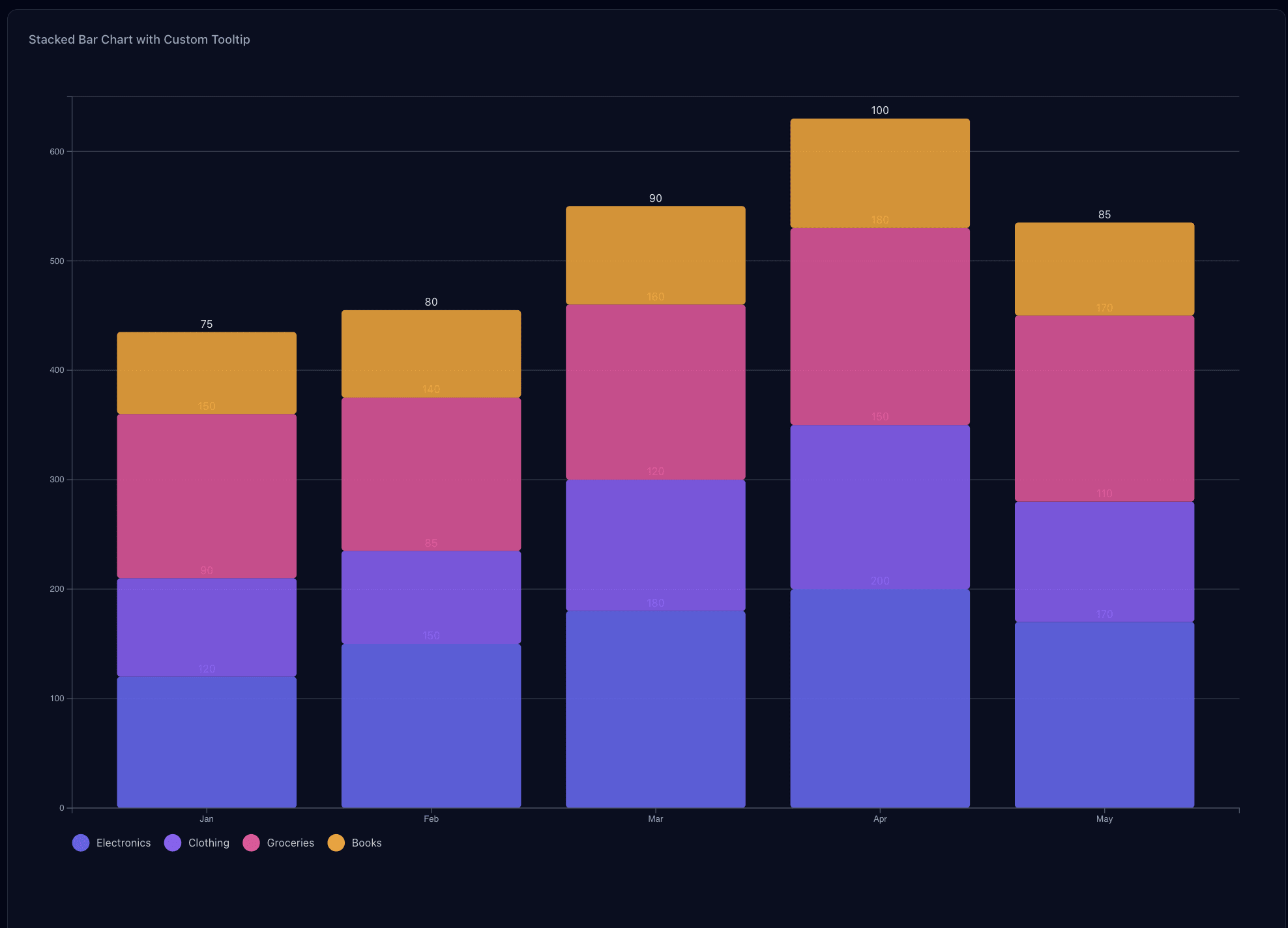Select the orange Books segment for April
The height and width of the screenshot is (928, 1288).
[x=879, y=173]
